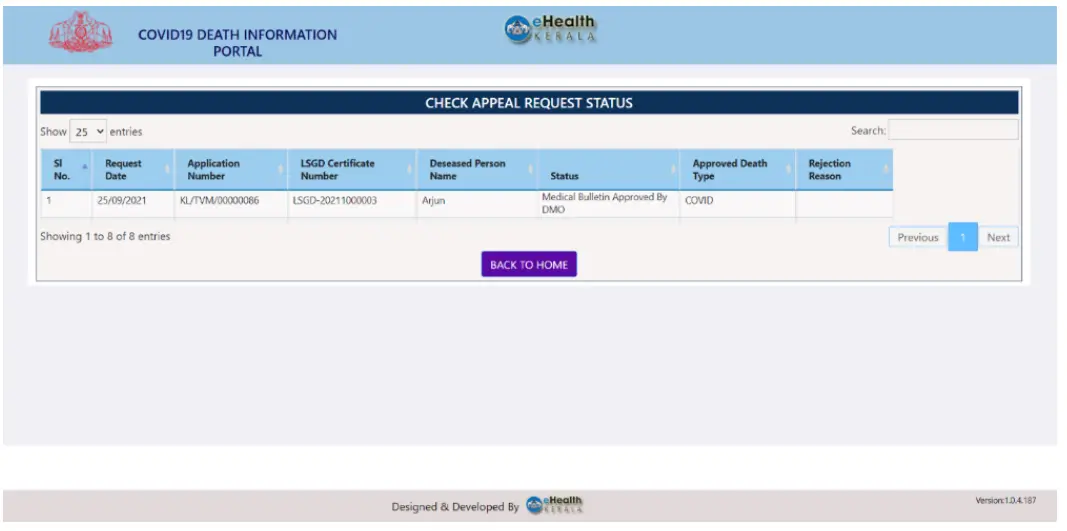The image size is (1067, 531).
Task: Click the BACK TO HOME button
Action: (529, 265)
